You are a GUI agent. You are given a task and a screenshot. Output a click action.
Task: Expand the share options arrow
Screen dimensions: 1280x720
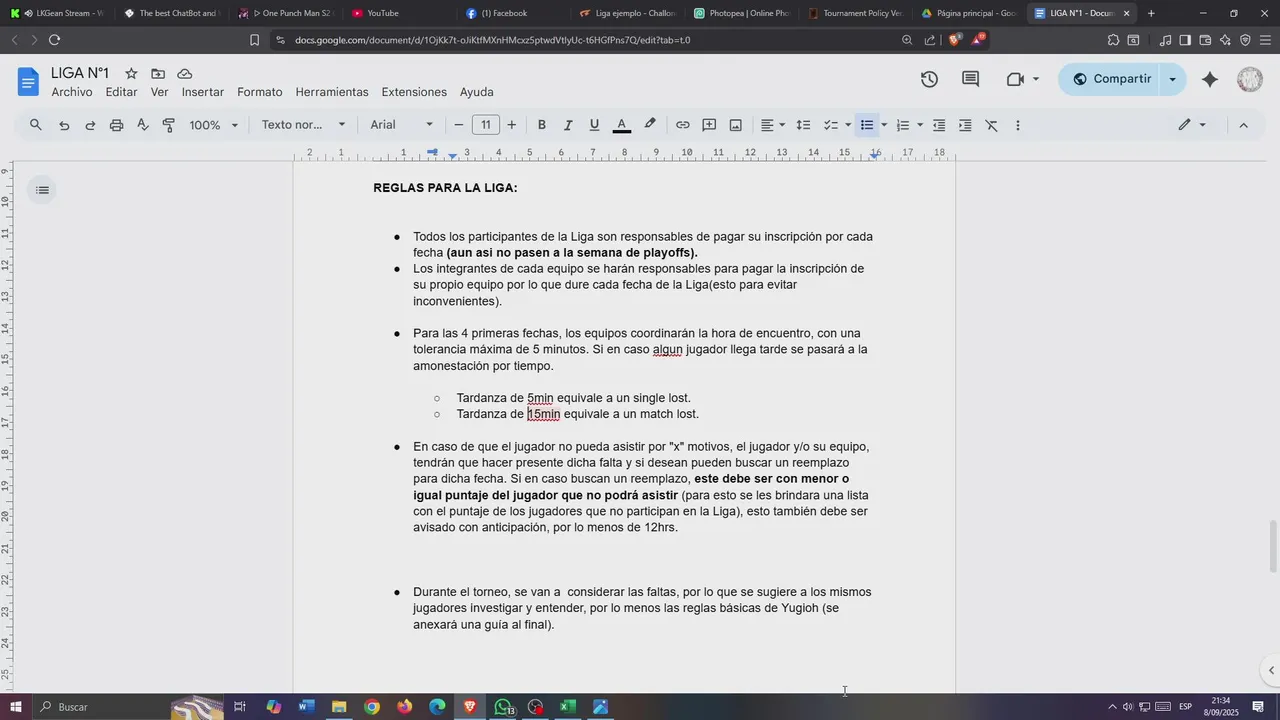(x=1173, y=79)
